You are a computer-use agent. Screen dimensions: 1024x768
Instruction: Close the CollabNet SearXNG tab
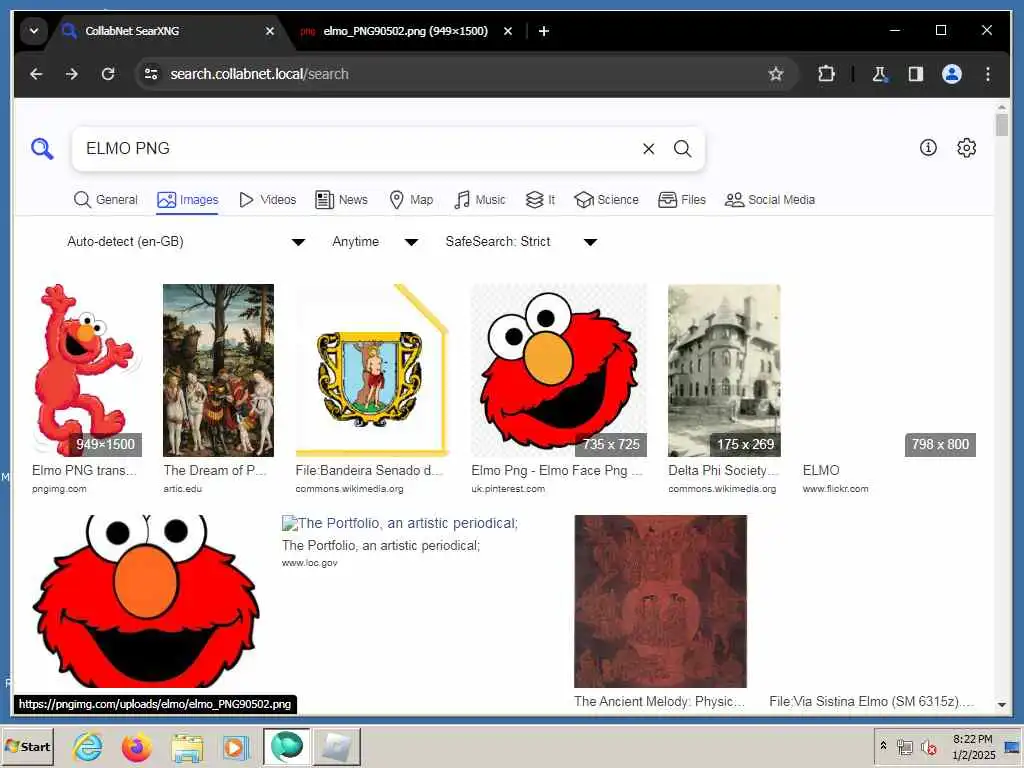(270, 31)
